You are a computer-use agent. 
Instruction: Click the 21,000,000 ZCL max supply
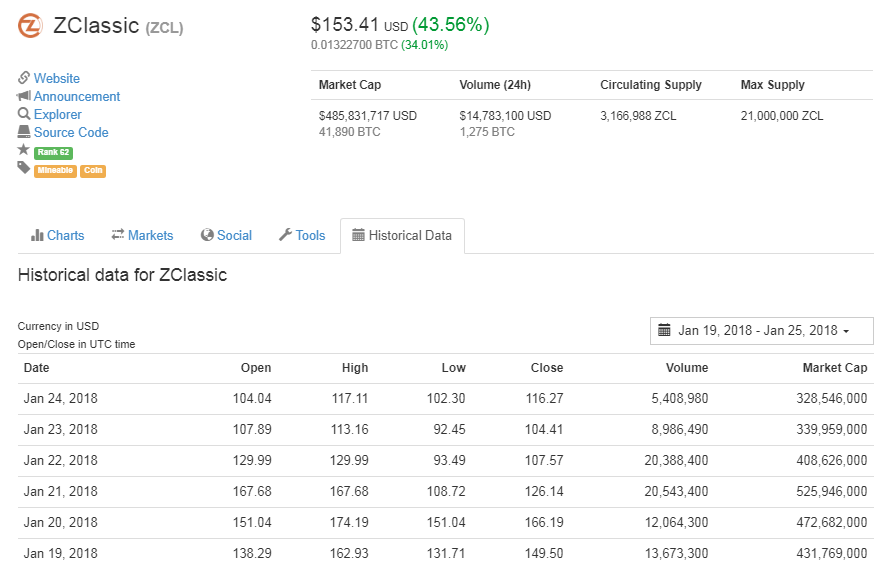click(782, 116)
